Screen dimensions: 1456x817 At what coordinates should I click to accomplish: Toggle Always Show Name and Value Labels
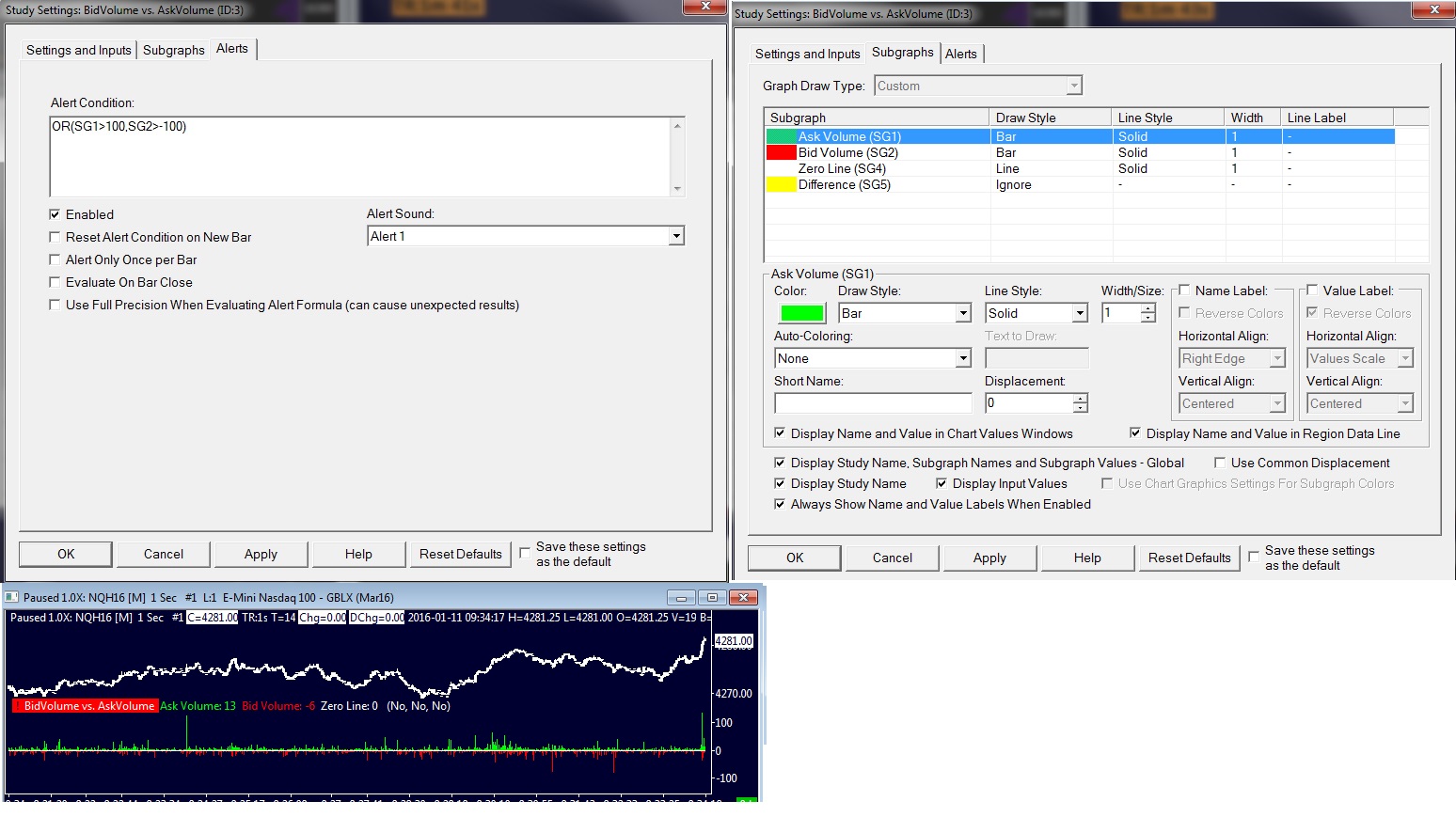780,504
